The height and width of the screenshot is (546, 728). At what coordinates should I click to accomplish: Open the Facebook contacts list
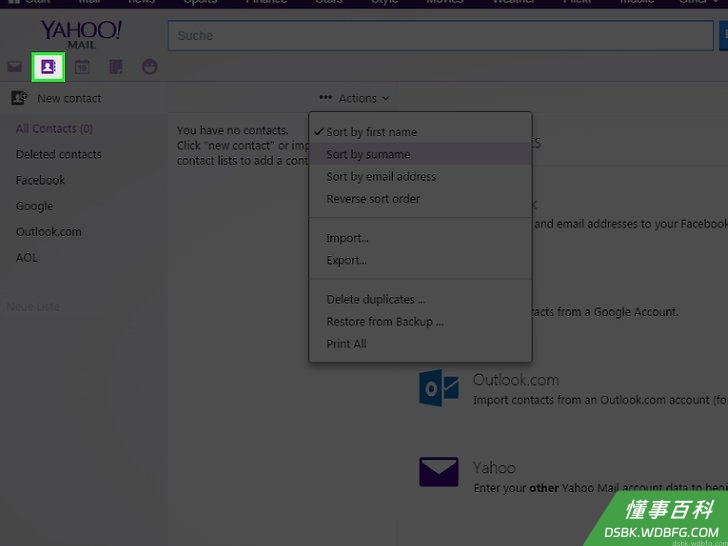(40, 180)
